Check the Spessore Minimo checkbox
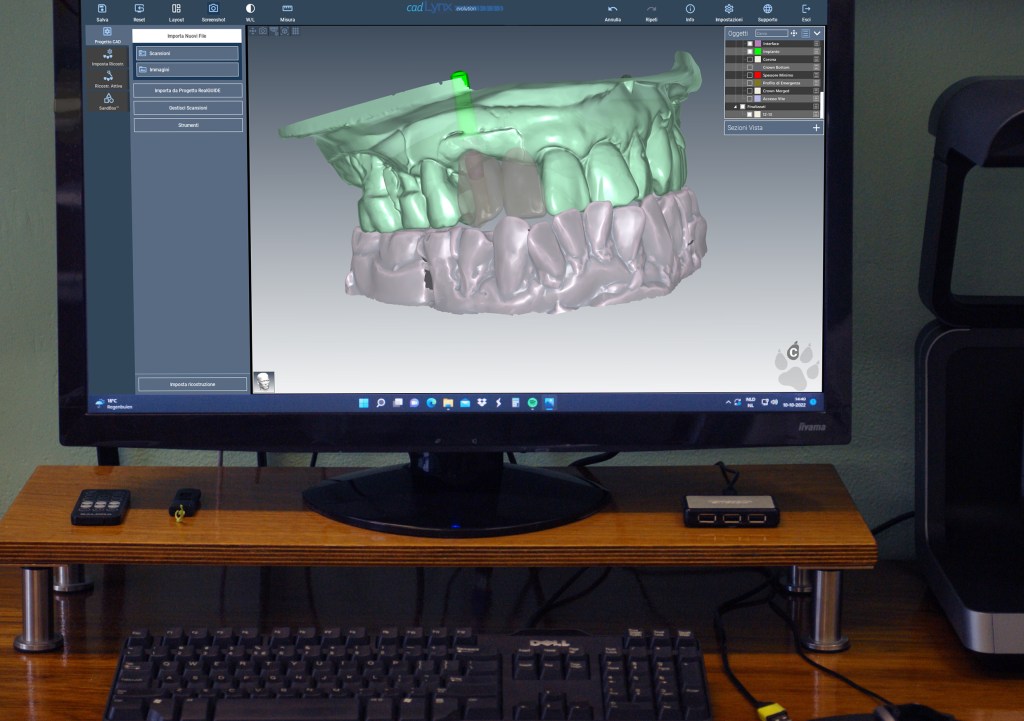The image size is (1024, 721). pos(750,75)
